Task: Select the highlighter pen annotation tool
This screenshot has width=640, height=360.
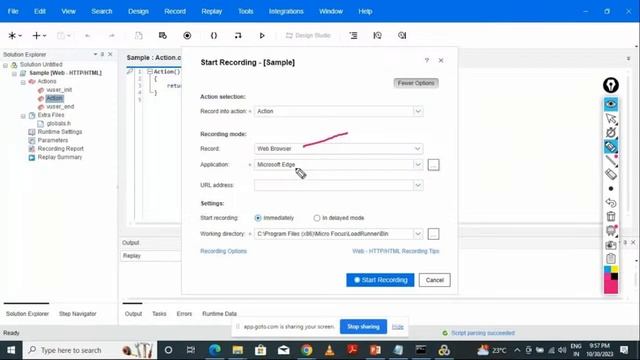Action: click(x=611, y=147)
